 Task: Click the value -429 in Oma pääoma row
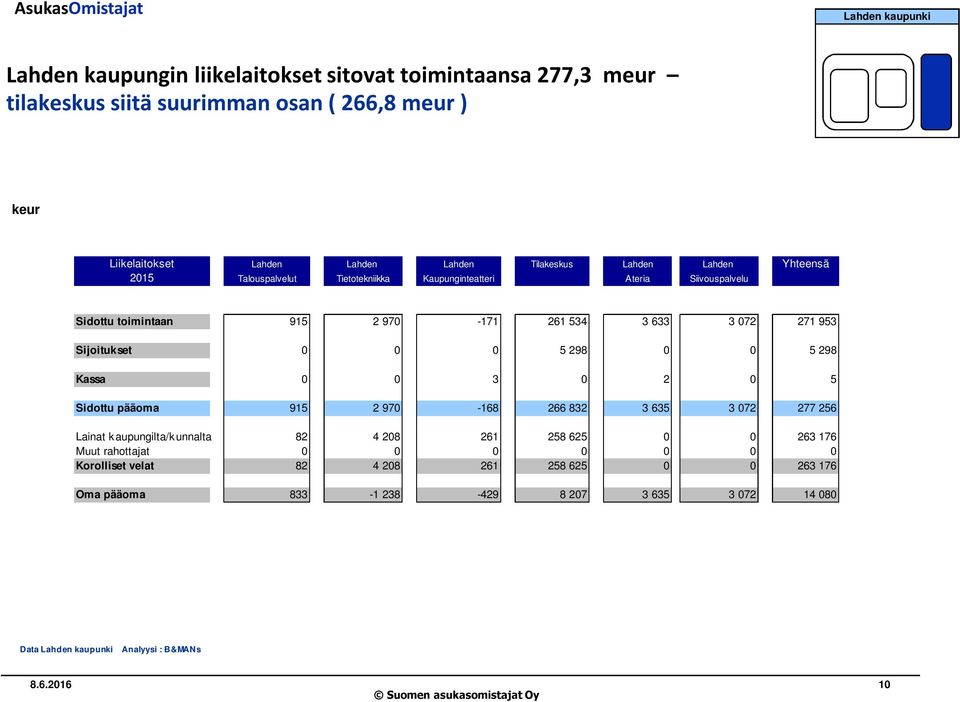(x=488, y=495)
